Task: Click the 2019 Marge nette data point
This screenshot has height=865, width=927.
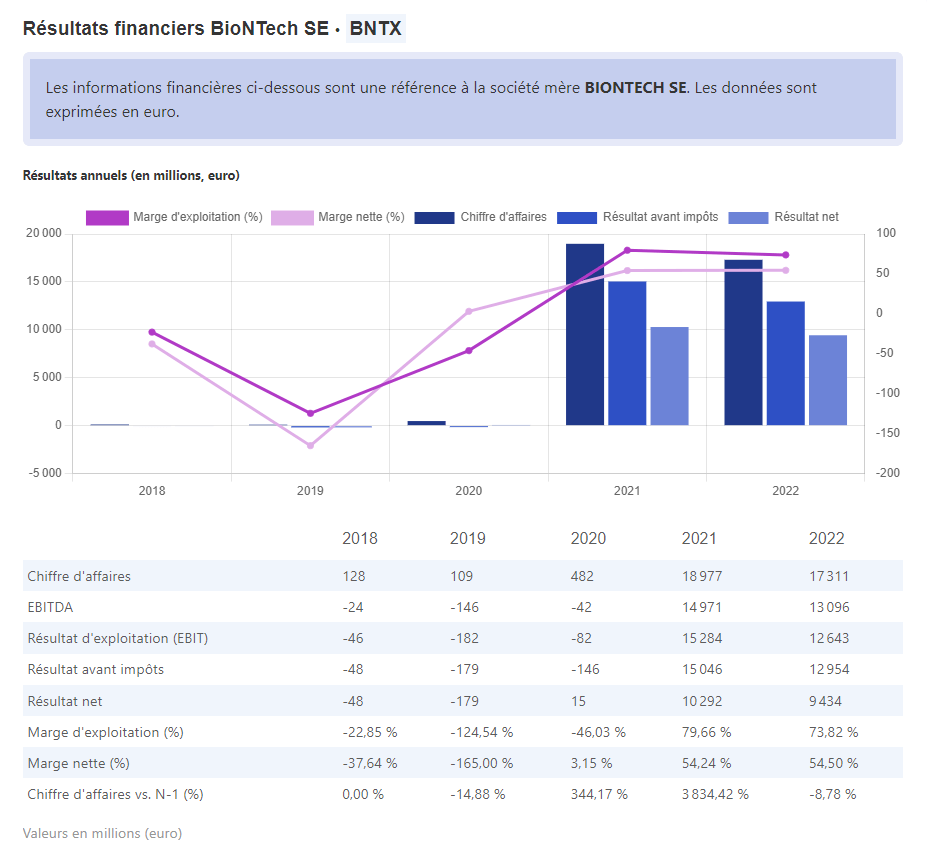Action: (310, 445)
